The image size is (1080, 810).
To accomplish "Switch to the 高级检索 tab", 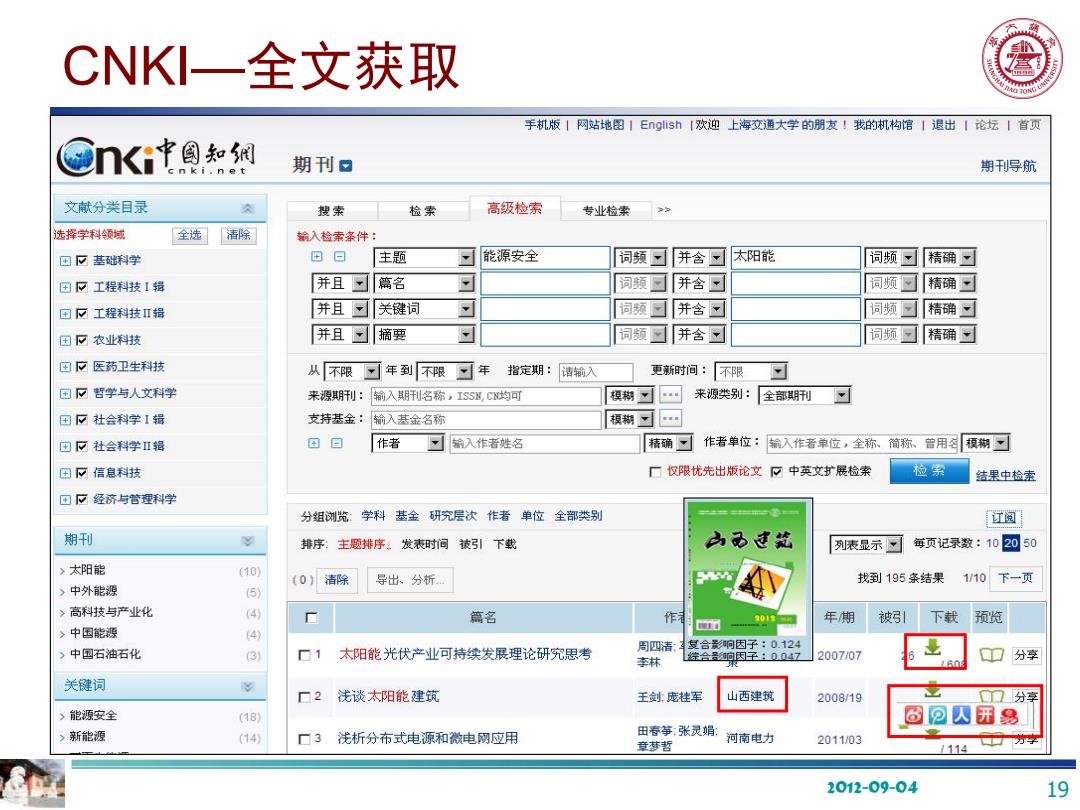I will pos(515,208).
